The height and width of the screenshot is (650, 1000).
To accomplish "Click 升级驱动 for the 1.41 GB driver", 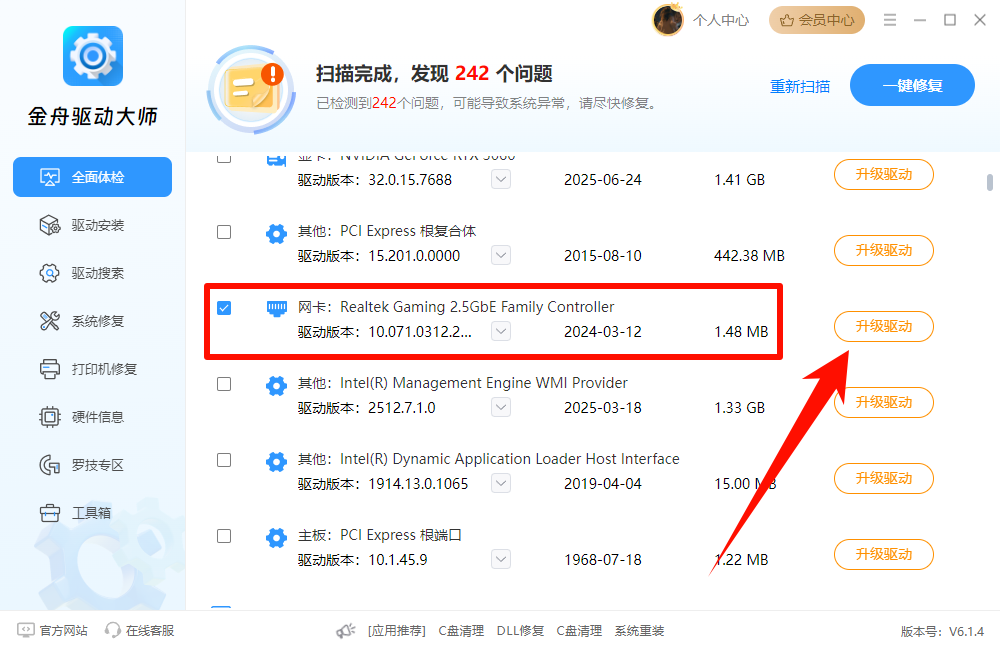I will click(x=884, y=175).
